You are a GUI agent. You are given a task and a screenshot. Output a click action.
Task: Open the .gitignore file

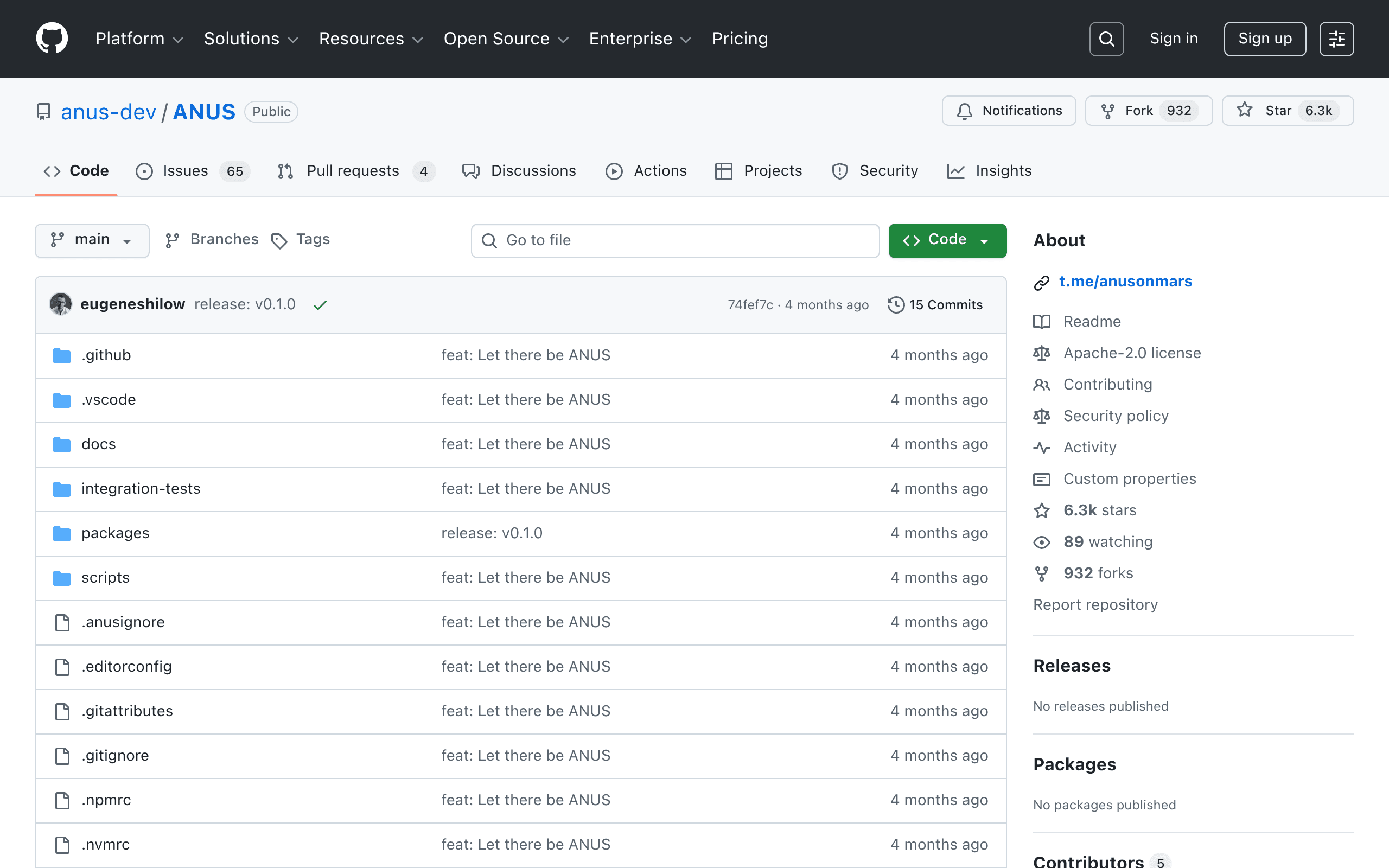point(115,756)
